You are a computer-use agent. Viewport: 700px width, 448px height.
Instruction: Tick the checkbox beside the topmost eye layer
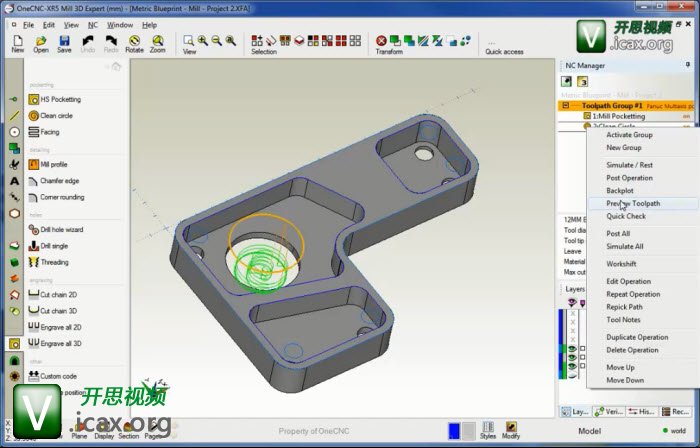pos(582,348)
